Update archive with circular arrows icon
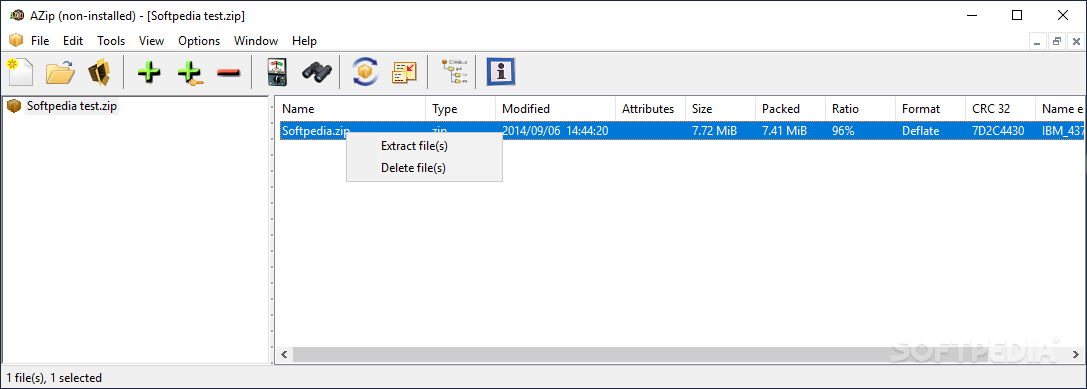The image size is (1087, 389). [365, 72]
